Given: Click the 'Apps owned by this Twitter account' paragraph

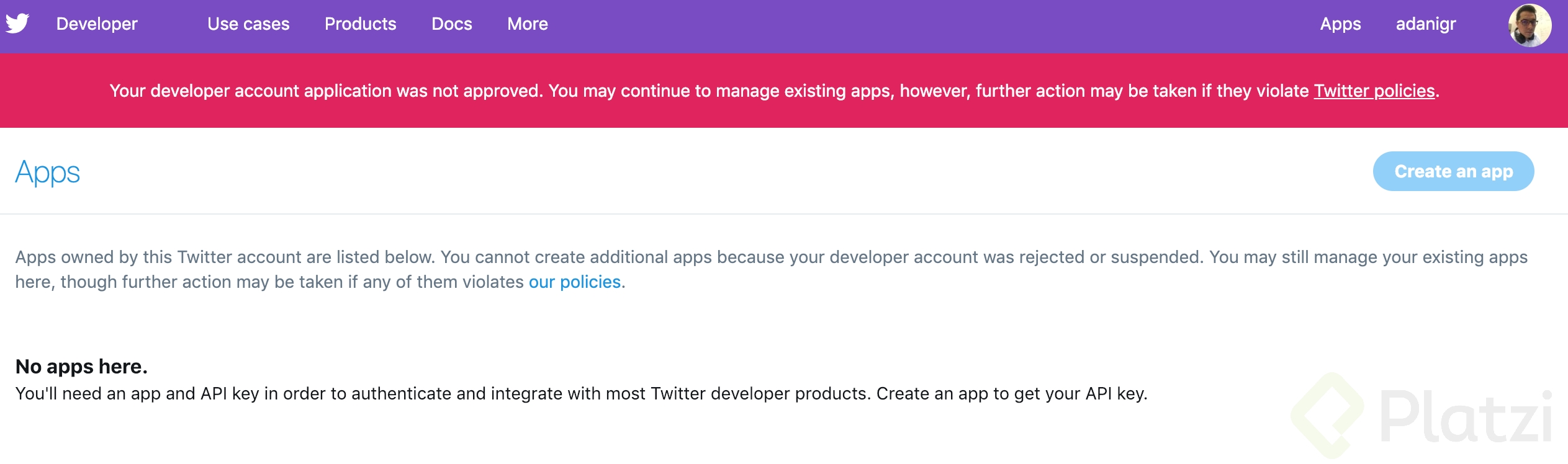Looking at the screenshot, I should (x=772, y=270).
